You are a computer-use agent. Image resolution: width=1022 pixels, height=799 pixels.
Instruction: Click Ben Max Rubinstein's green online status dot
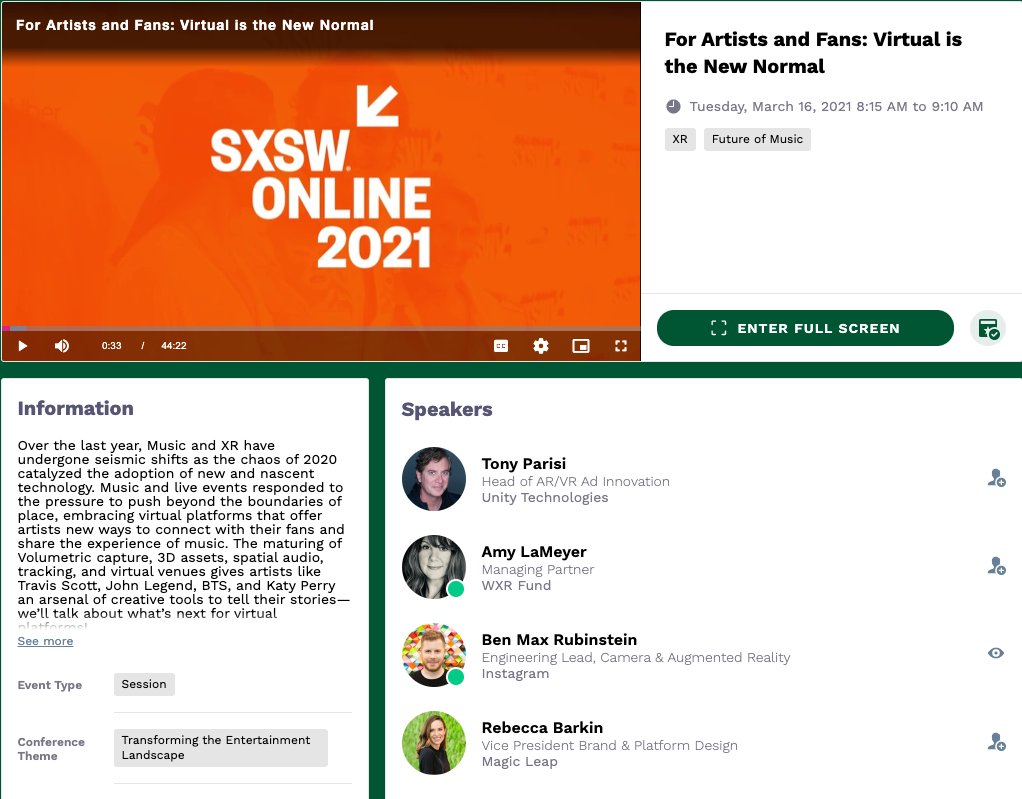pos(456,677)
